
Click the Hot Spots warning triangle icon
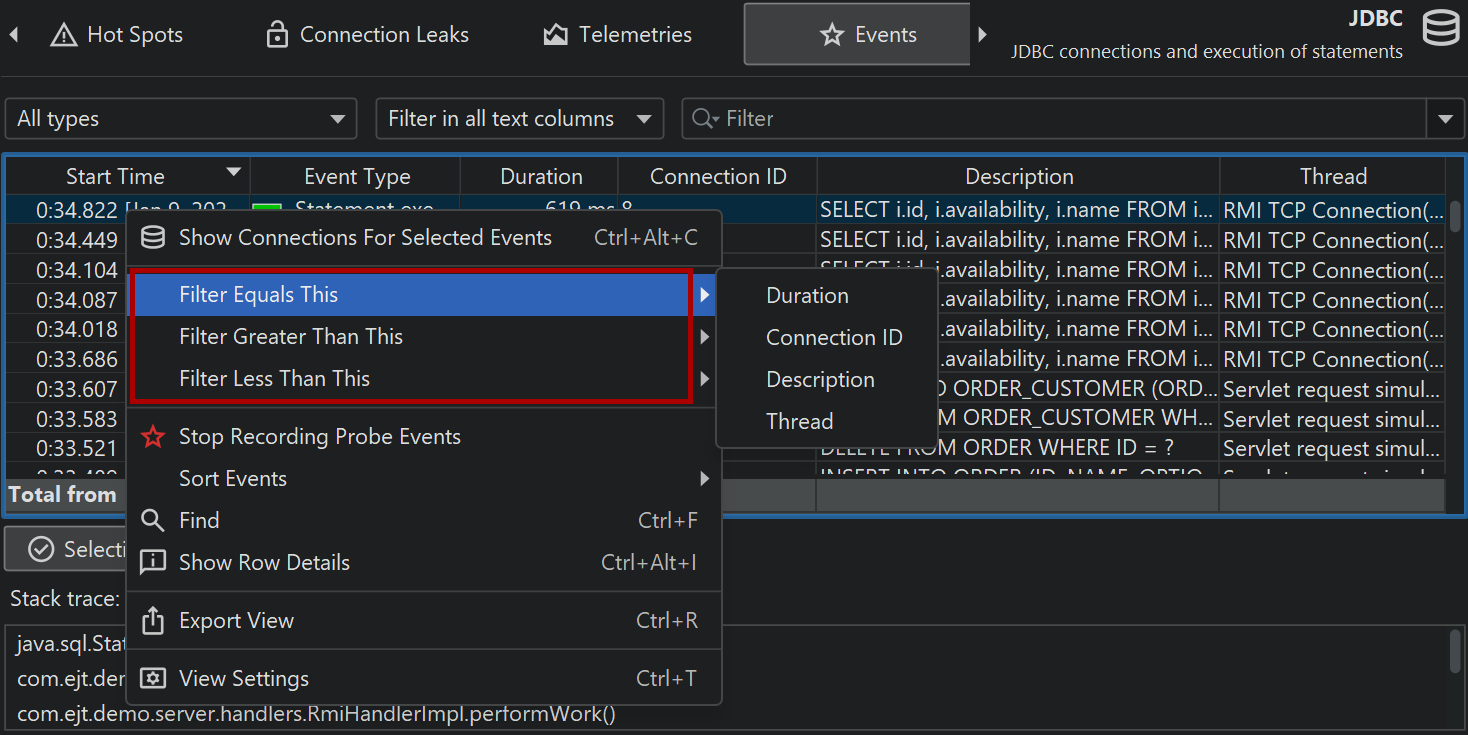[64, 35]
